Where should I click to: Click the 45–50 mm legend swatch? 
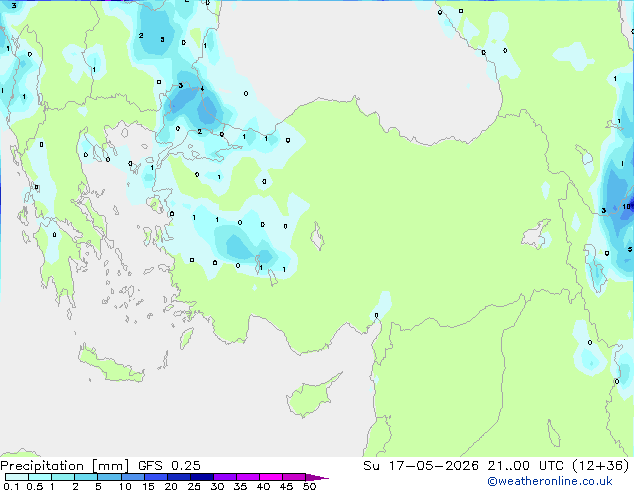click(294, 477)
